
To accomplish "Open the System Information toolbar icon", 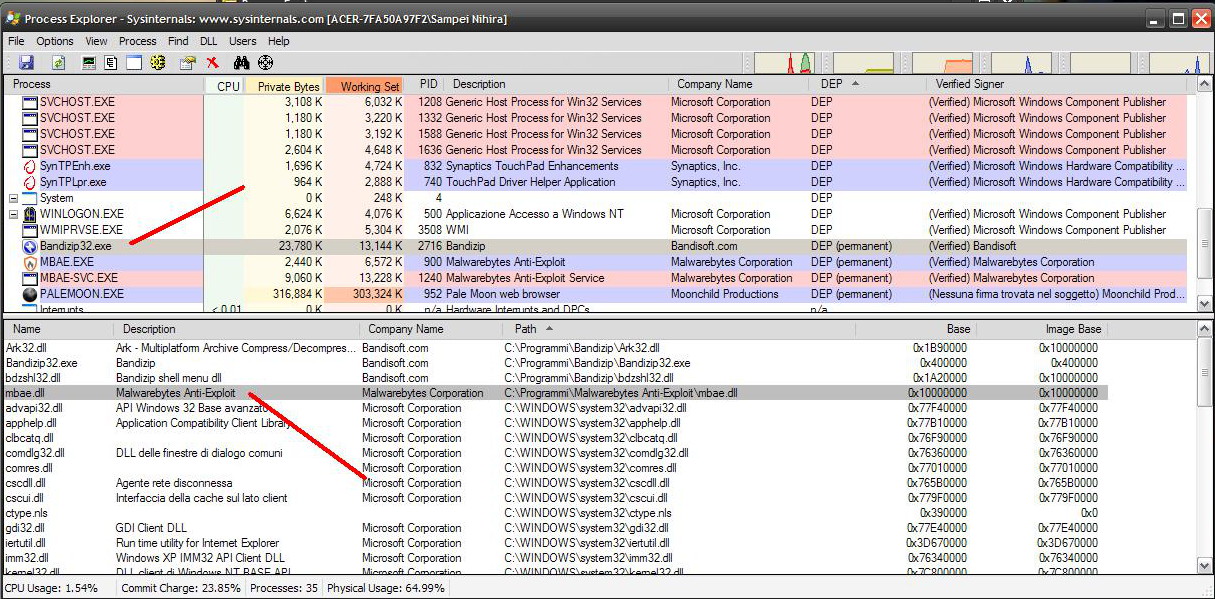I will click(89, 63).
